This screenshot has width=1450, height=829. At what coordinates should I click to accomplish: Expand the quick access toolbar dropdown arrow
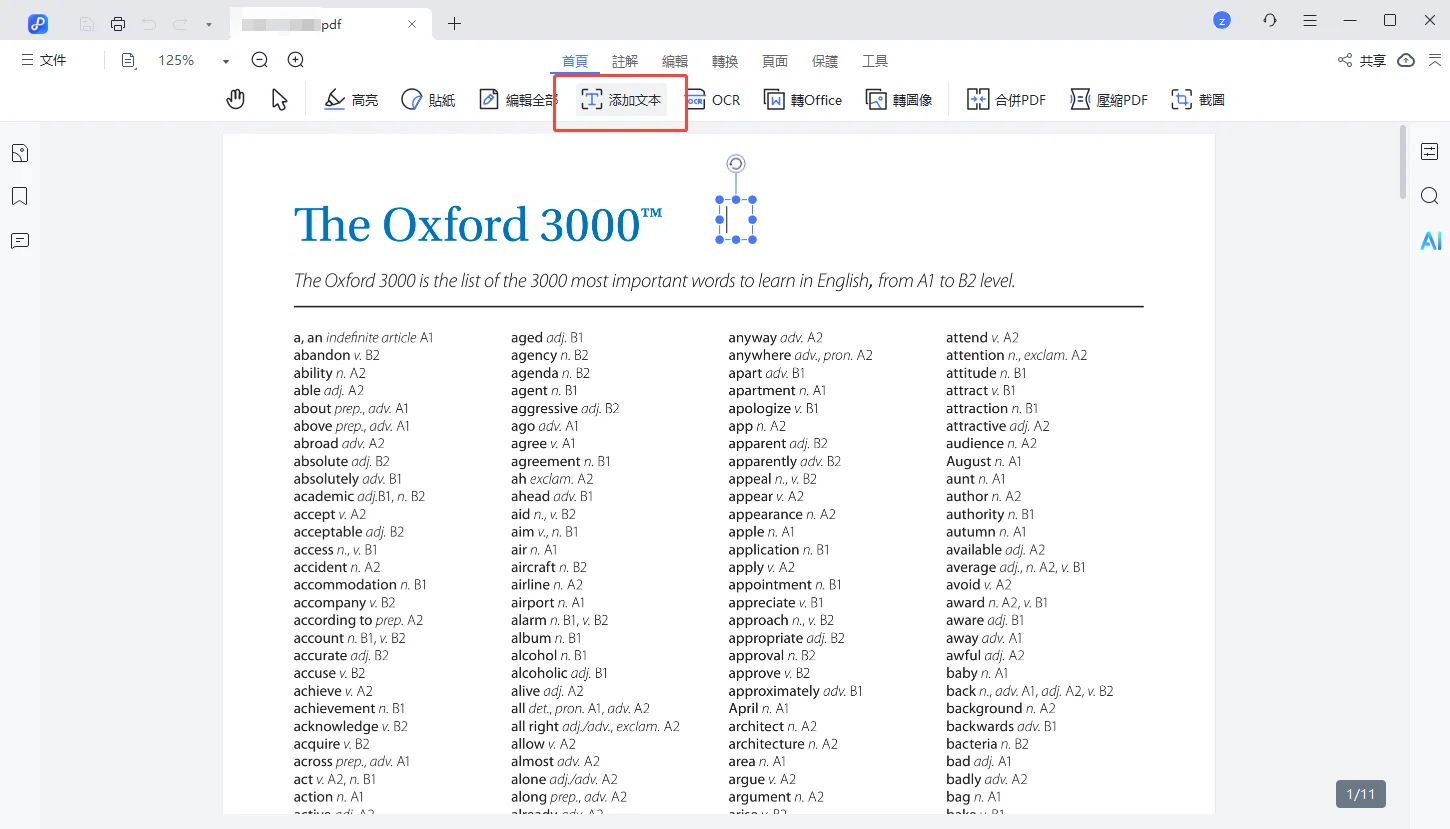[x=208, y=23]
